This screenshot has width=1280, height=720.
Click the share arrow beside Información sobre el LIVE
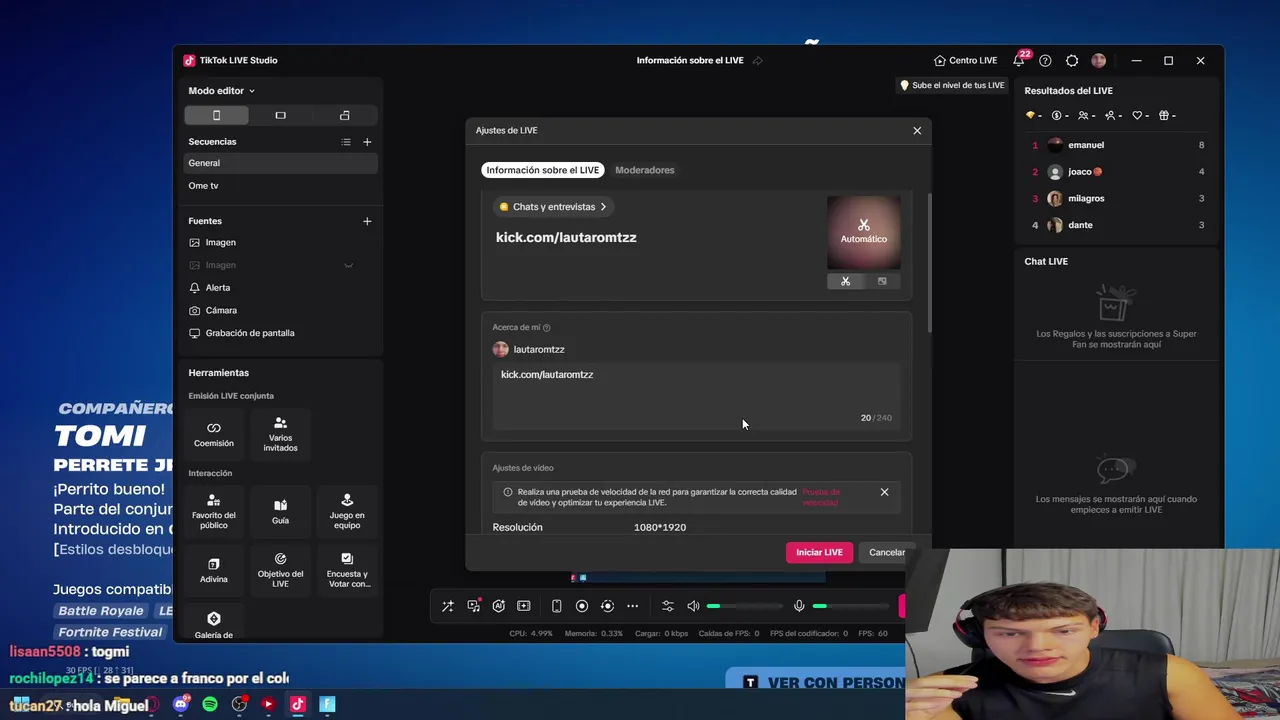pos(757,60)
